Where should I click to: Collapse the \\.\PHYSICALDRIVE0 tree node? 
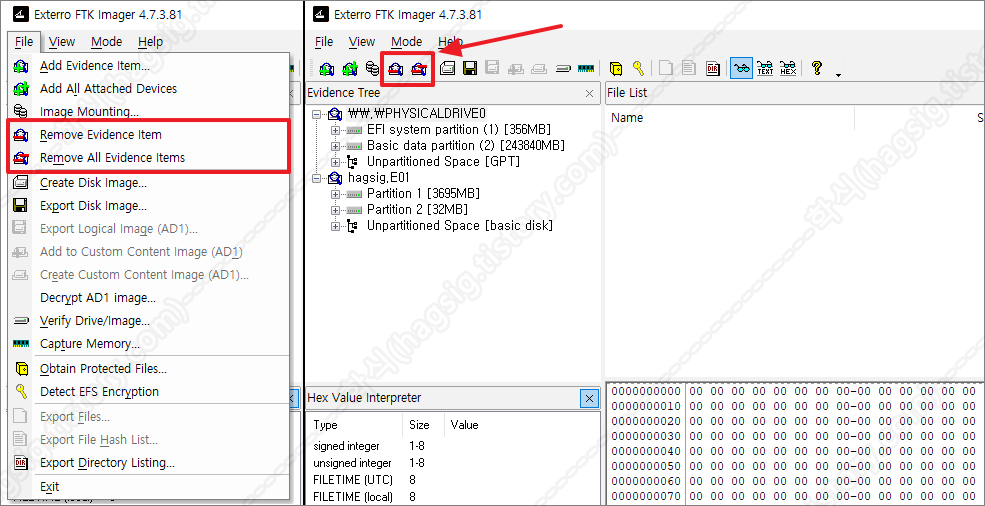coord(316,114)
